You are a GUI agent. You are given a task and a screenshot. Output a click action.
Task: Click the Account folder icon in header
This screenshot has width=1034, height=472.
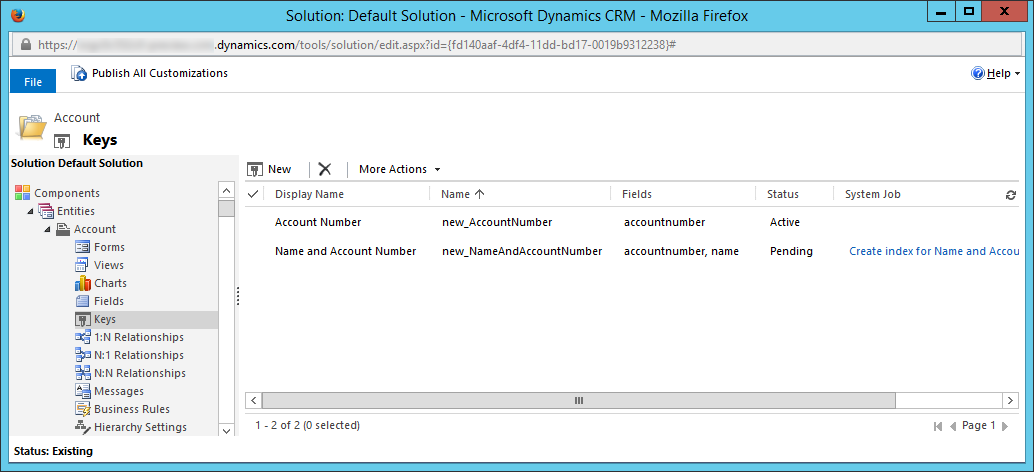pos(32,127)
